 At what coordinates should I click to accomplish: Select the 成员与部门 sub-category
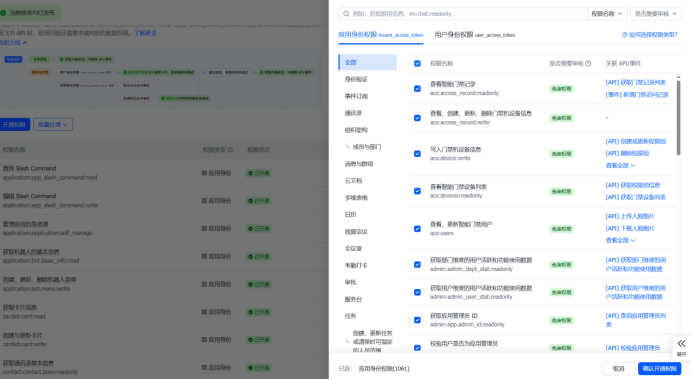(x=368, y=147)
